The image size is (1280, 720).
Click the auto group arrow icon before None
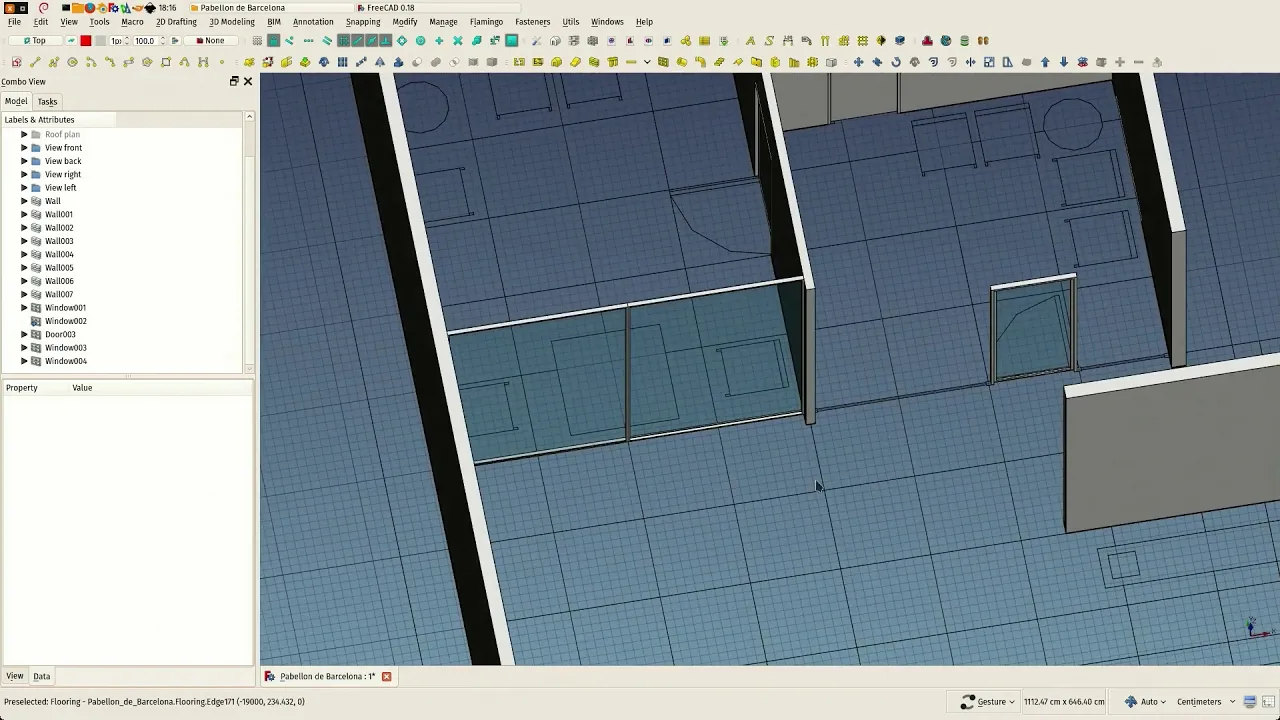click(175, 41)
